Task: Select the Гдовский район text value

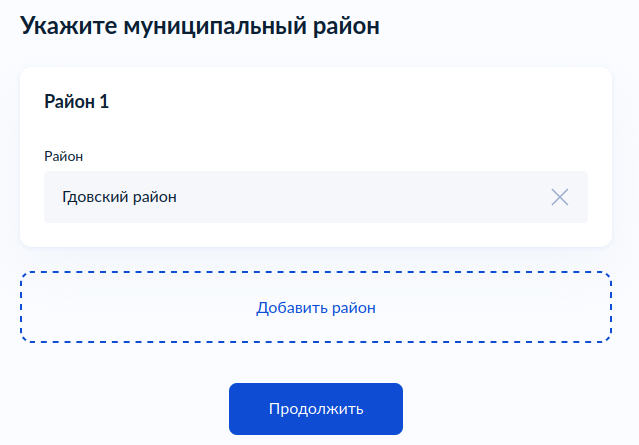Action: [x=119, y=197]
